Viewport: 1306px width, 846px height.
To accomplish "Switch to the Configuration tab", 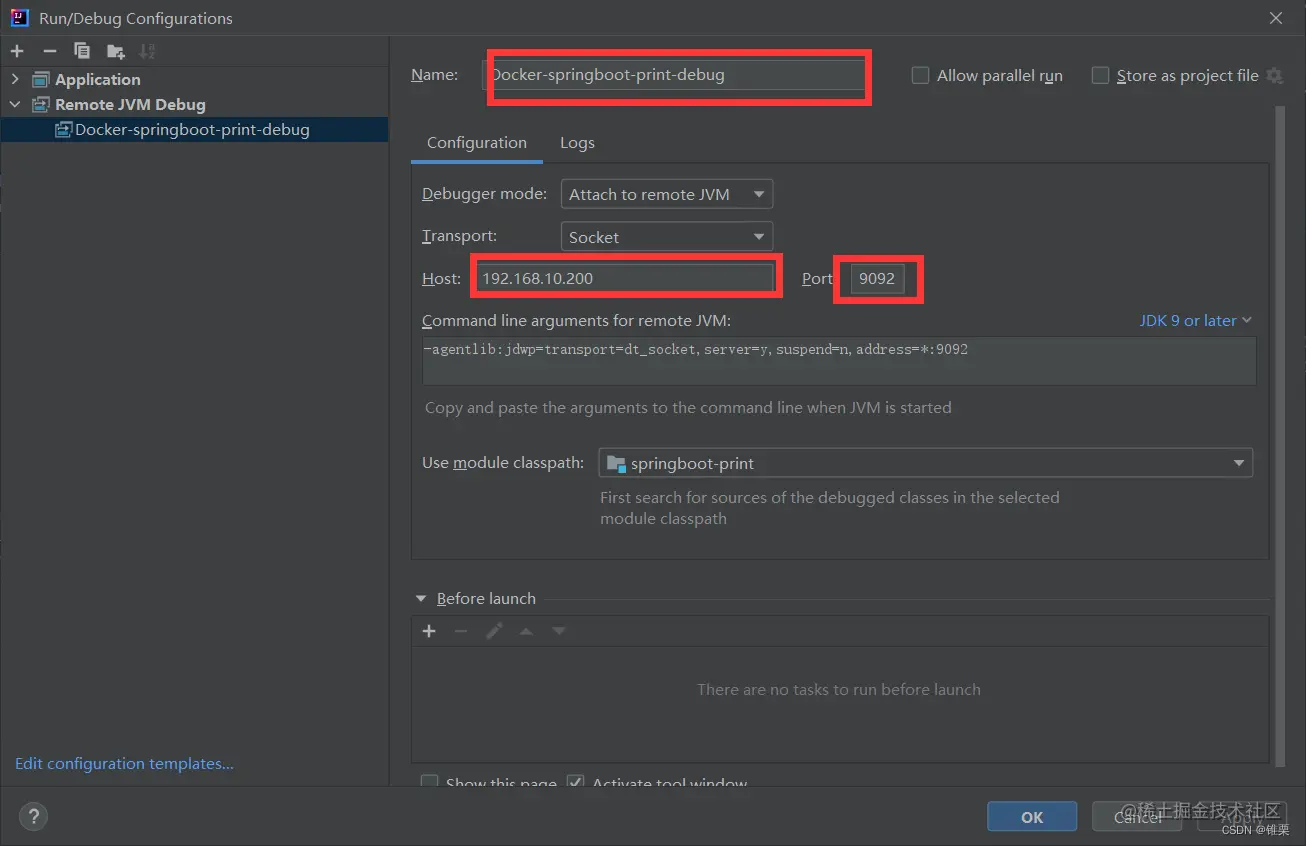I will [x=477, y=143].
